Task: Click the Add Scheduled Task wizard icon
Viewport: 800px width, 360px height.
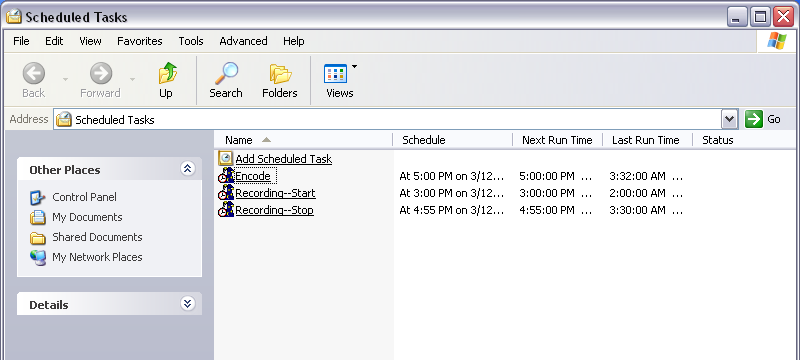Action: pyautogui.click(x=226, y=158)
